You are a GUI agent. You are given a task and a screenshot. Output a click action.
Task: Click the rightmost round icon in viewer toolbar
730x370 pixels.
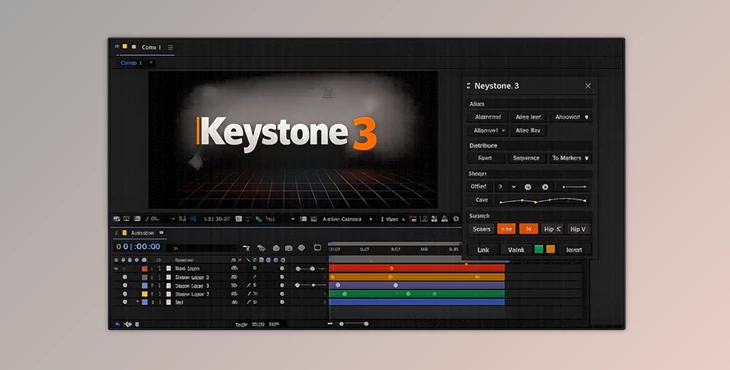pos(456,219)
